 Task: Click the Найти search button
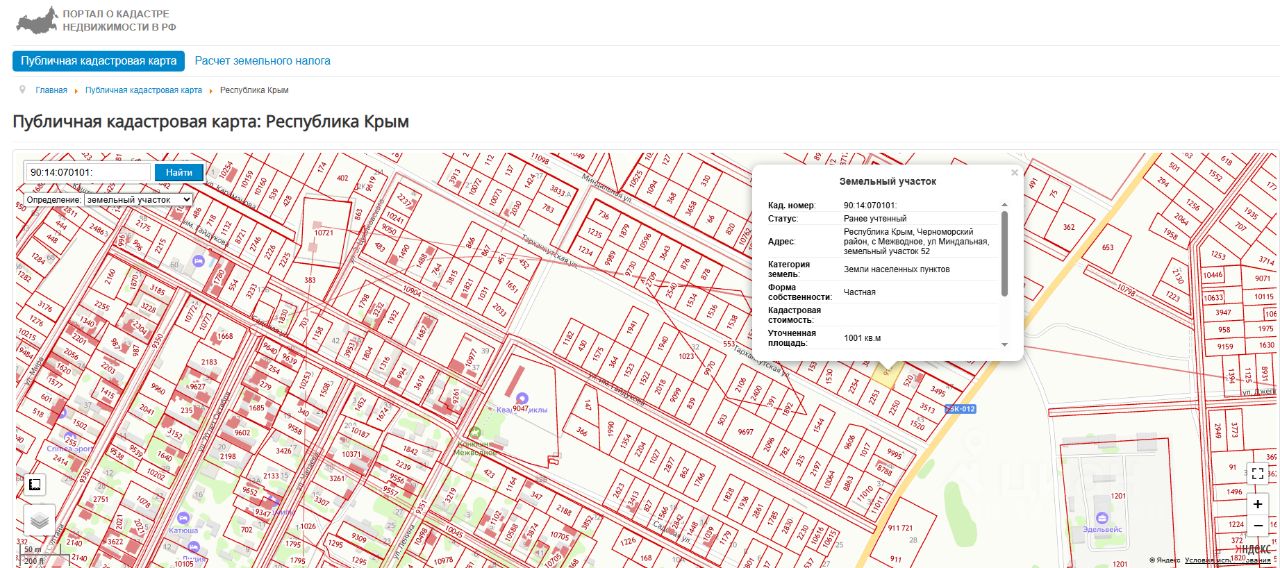click(179, 172)
